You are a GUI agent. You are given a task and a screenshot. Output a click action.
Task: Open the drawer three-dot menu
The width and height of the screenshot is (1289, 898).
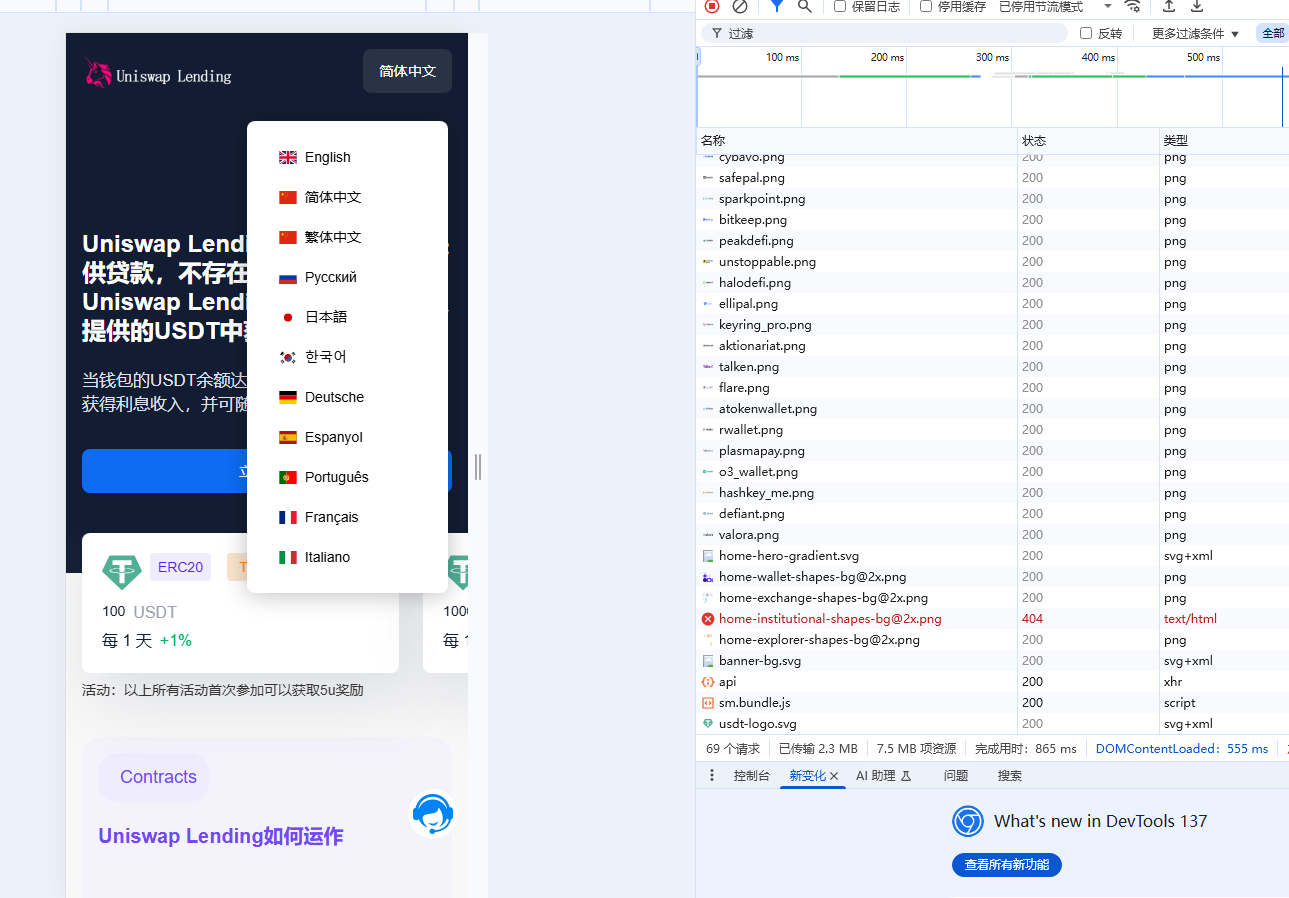click(x=712, y=775)
